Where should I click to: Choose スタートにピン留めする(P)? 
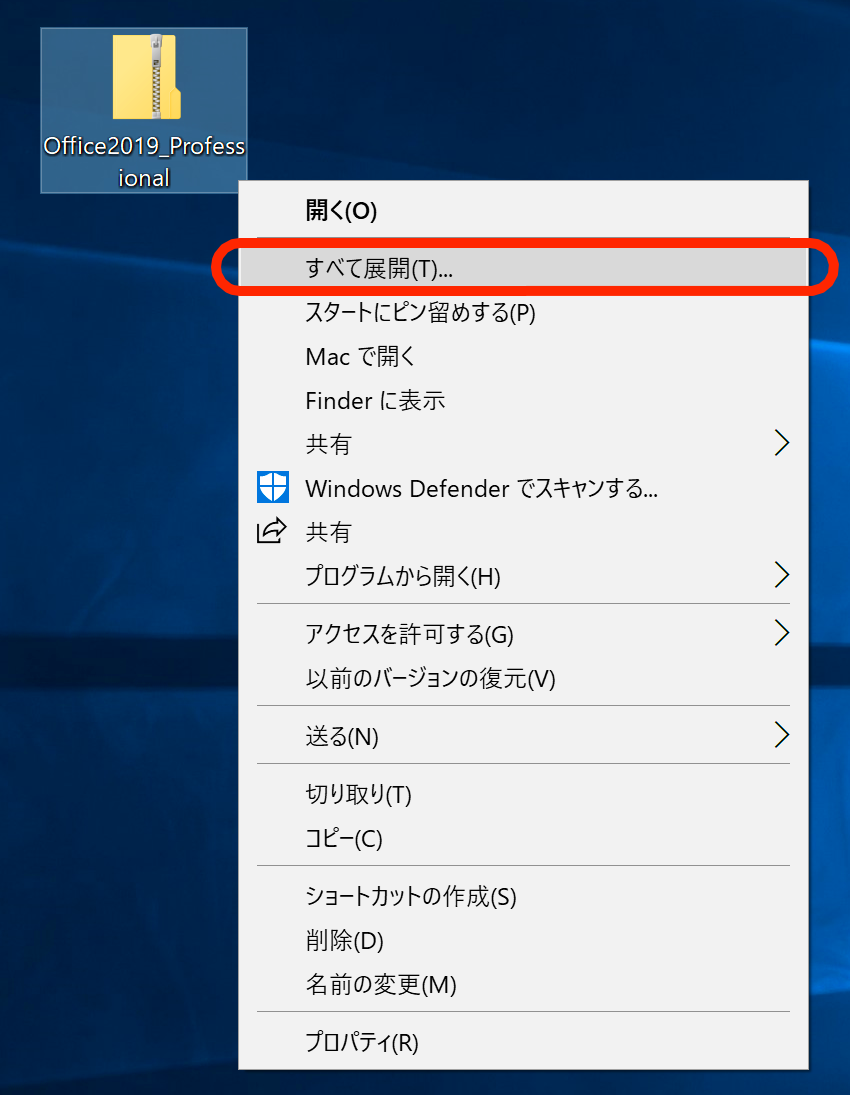(523, 312)
